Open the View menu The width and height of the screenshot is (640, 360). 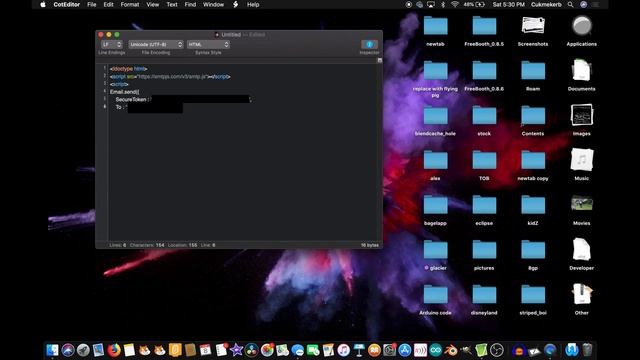[153, 4]
